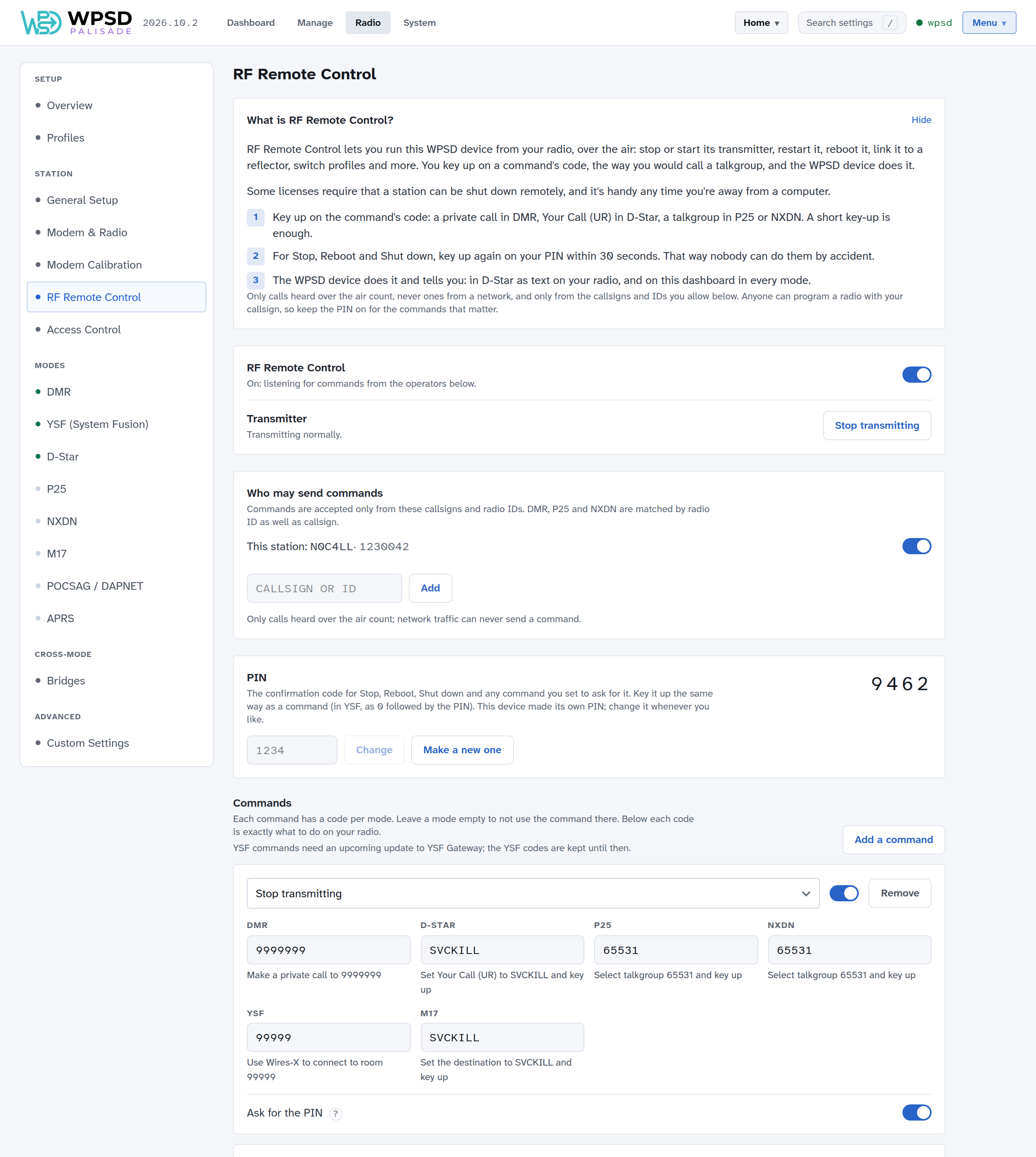The height and width of the screenshot is (1157, 1036).
Task: Focus the Callsign or ID input field
Action: tap(324, 589)
